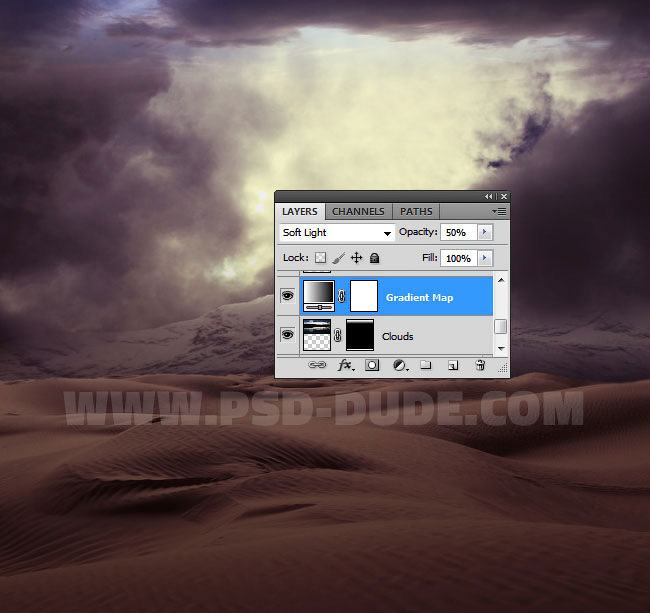This screenshot has height=613, width=650.
Task: Open the new adjustment layer menu
Action: point(400,365)
